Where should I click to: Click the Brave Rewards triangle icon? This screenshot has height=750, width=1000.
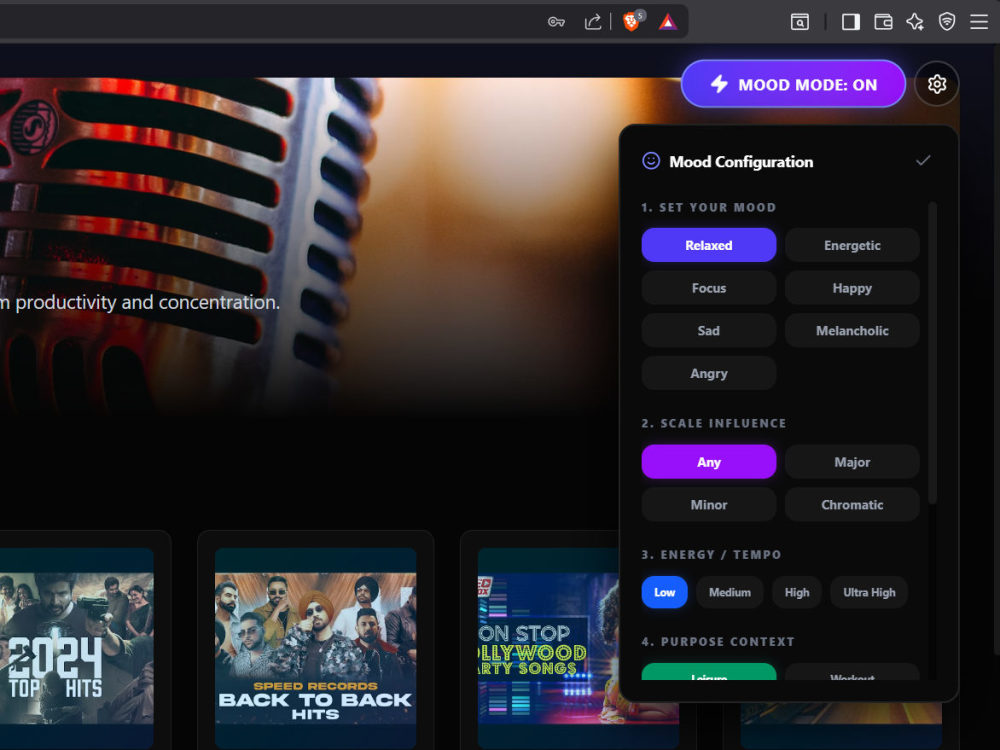point(667,22)
